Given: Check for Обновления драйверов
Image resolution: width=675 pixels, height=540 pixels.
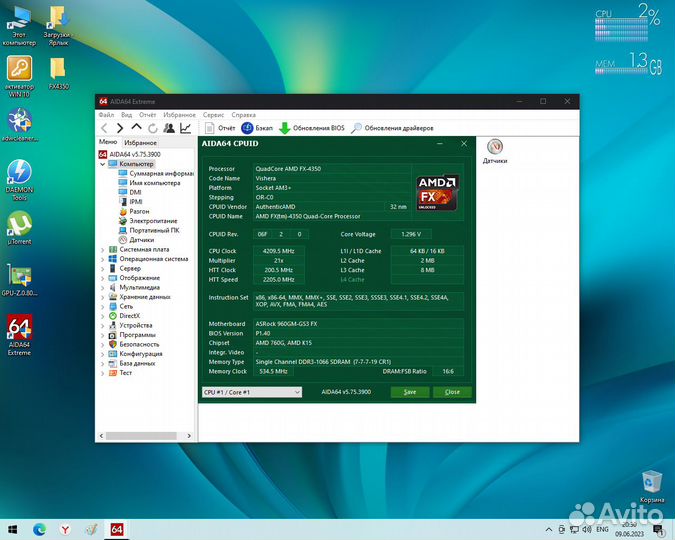Looking at the screenshot, I should 392,128.
